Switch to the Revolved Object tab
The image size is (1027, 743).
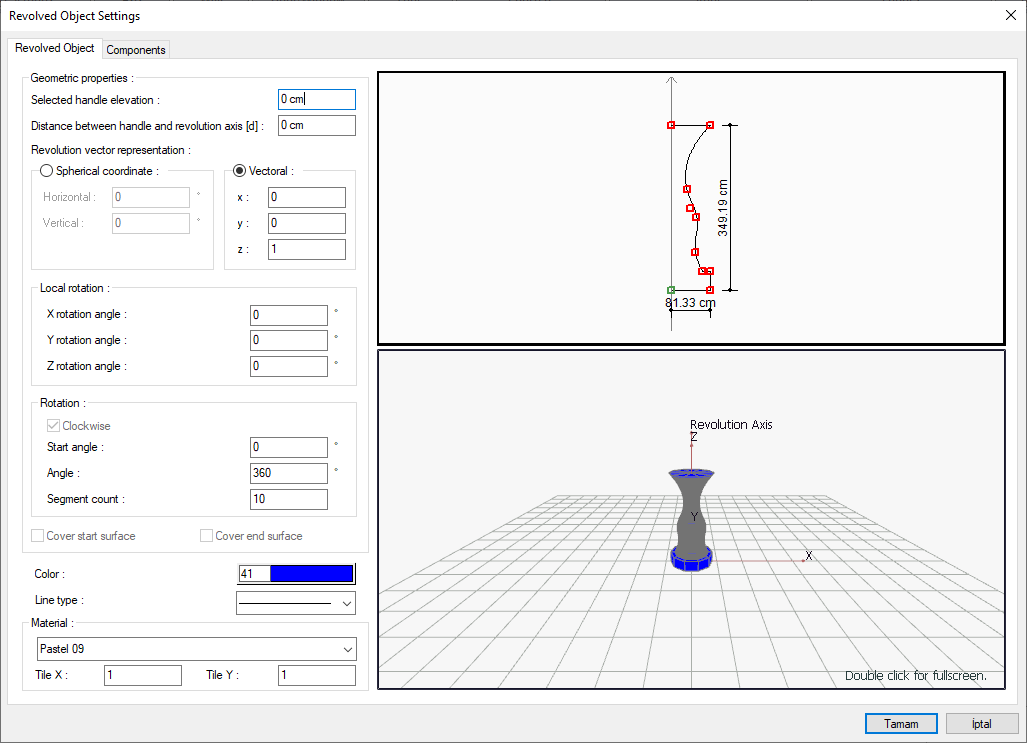(x=55, y=47)
